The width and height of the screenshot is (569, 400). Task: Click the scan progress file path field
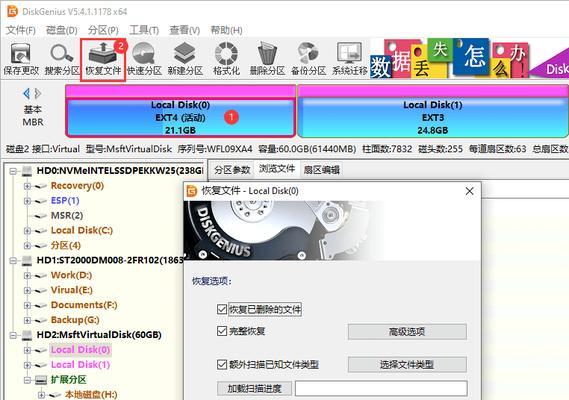coord(381,388)
